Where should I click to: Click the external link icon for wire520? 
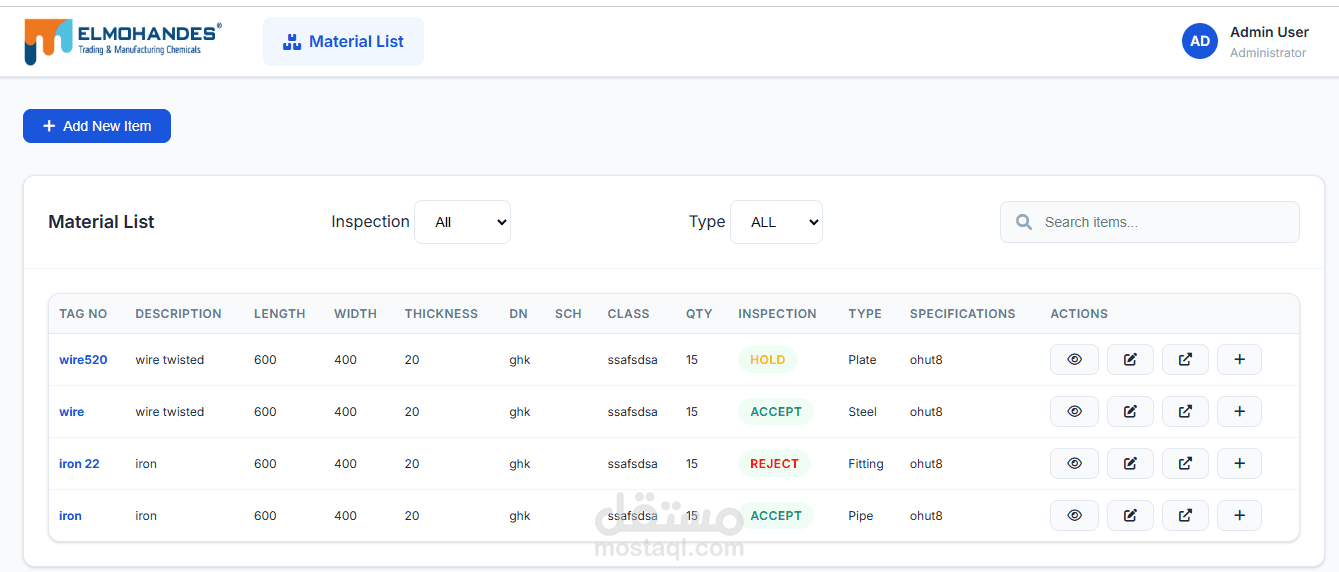[1185, 359]
